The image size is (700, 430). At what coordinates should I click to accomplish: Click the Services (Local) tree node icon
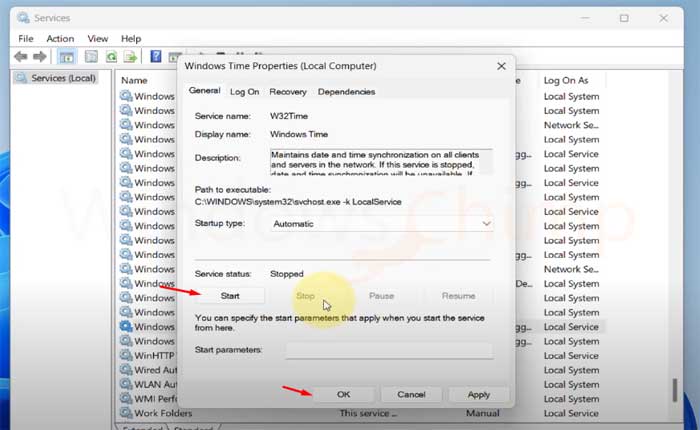pyautogui.click(x=21, y=78)
